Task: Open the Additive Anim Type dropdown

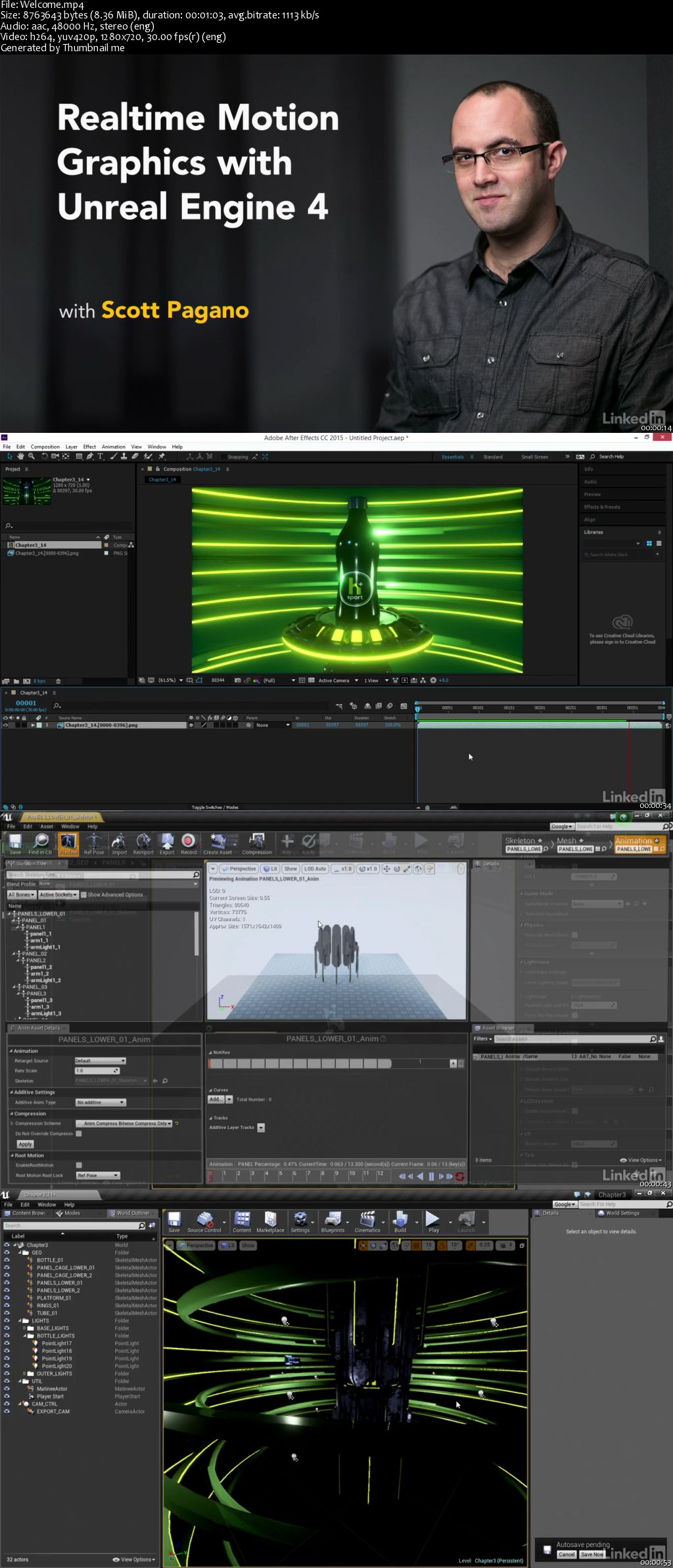Action: (x=100, y=1102)
